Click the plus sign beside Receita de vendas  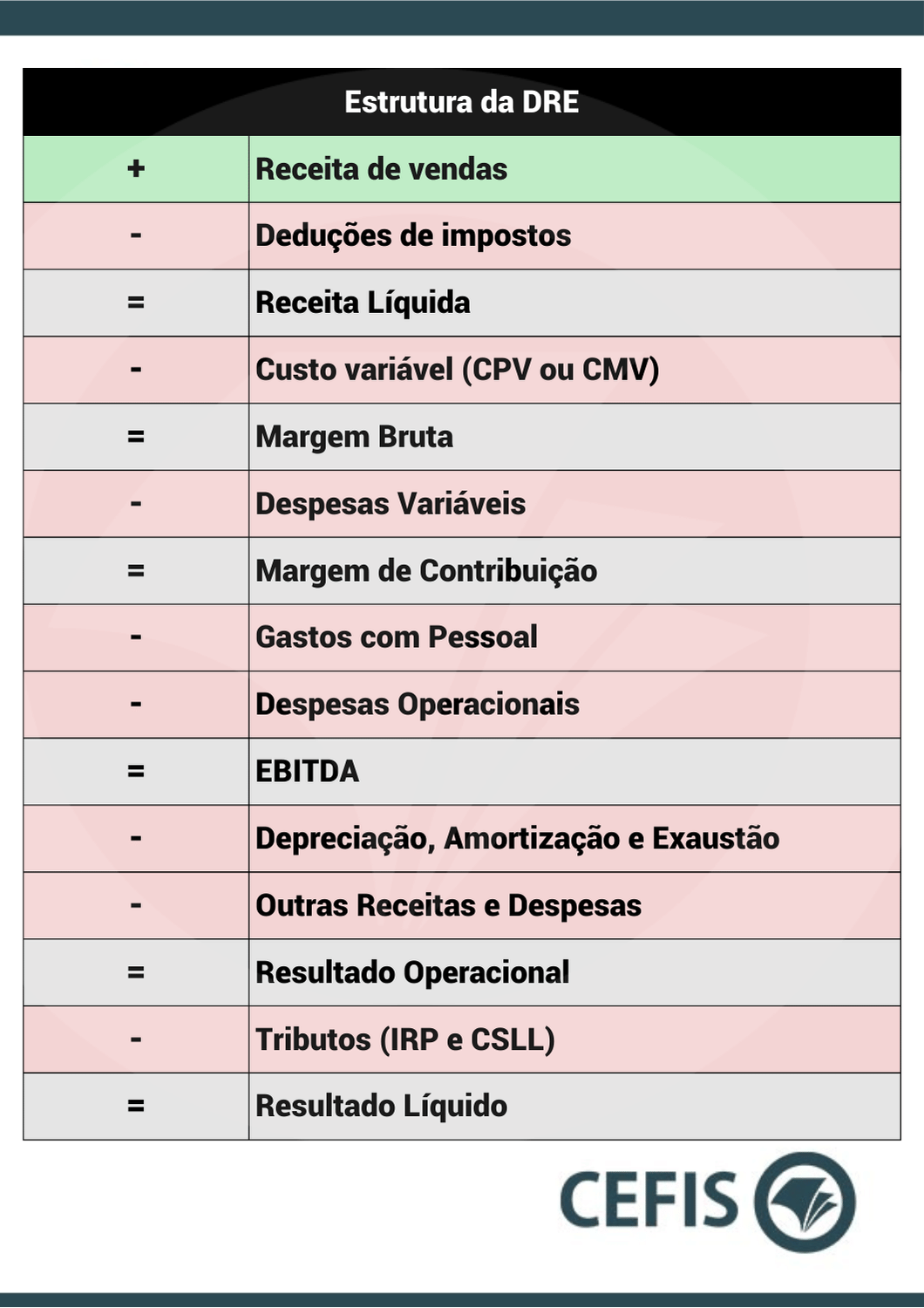[x=136, y=168]
